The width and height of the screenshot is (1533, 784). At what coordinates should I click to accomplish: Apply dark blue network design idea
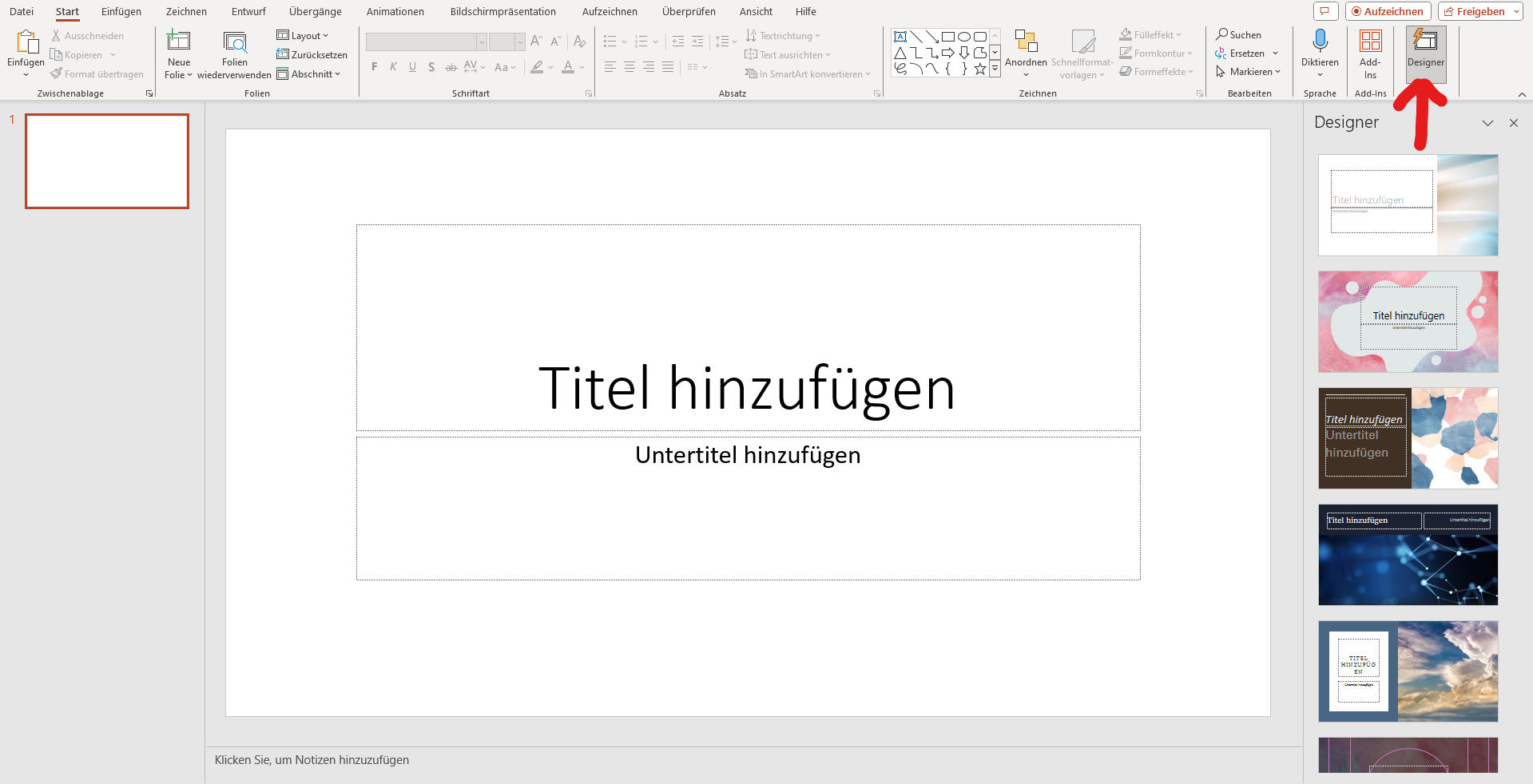1408,555
